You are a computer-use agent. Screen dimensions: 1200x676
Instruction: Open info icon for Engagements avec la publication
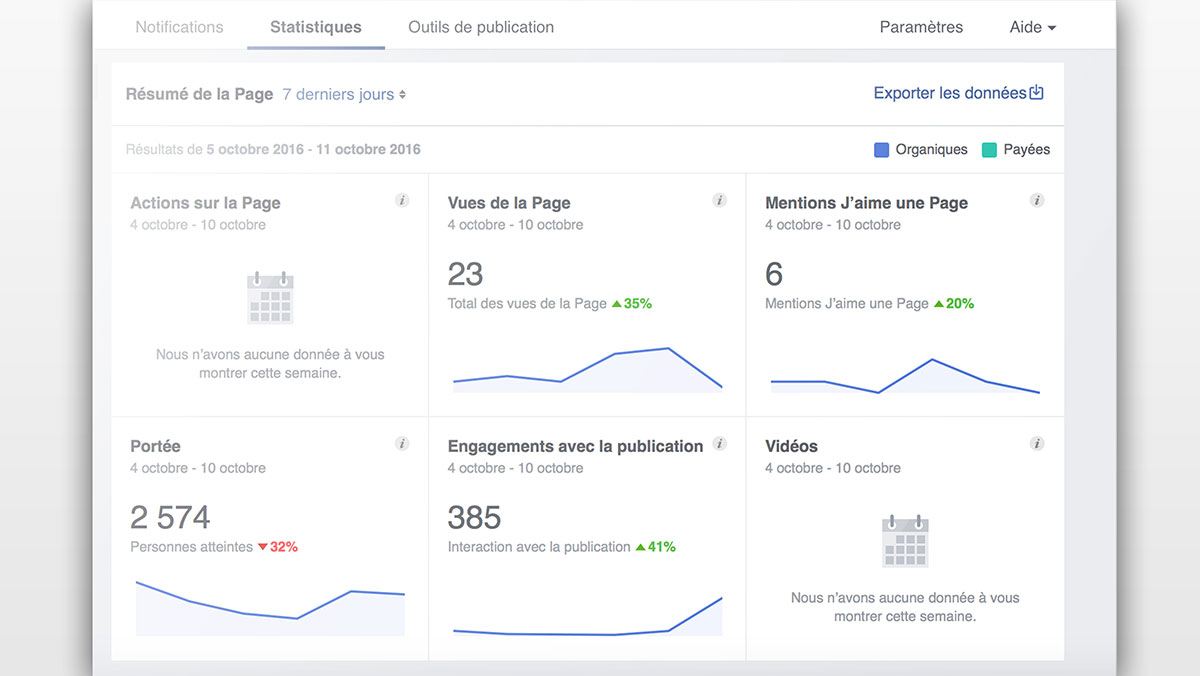tap(719, 443)
